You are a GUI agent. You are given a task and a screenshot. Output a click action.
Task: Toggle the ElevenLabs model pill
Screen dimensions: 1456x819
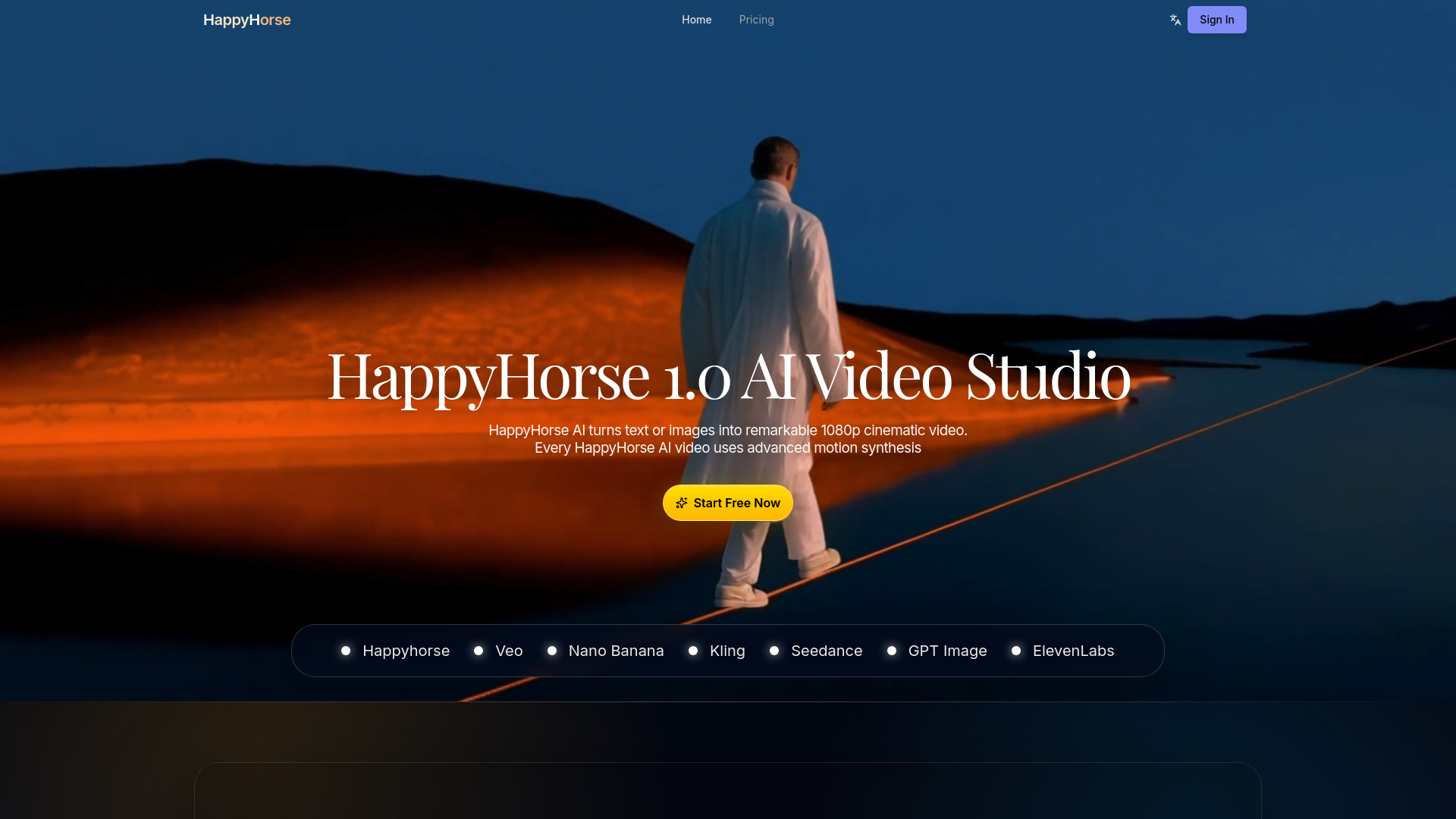pyautogui.click(x=1074, y=651)
